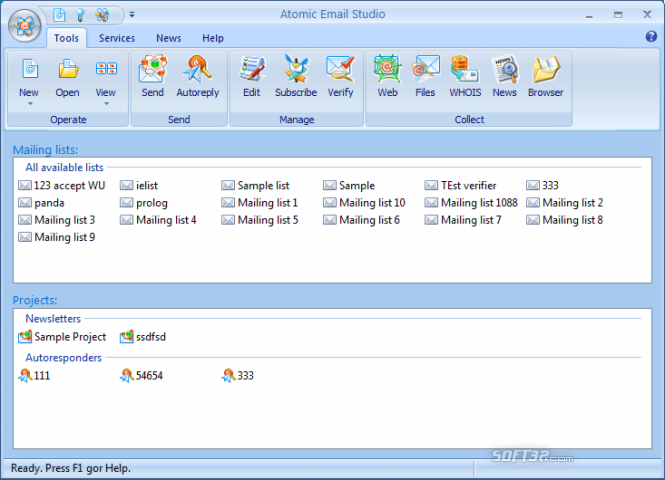Select the 'Sample list' entry
The image size is (665, 480).
tap(255, 185)
